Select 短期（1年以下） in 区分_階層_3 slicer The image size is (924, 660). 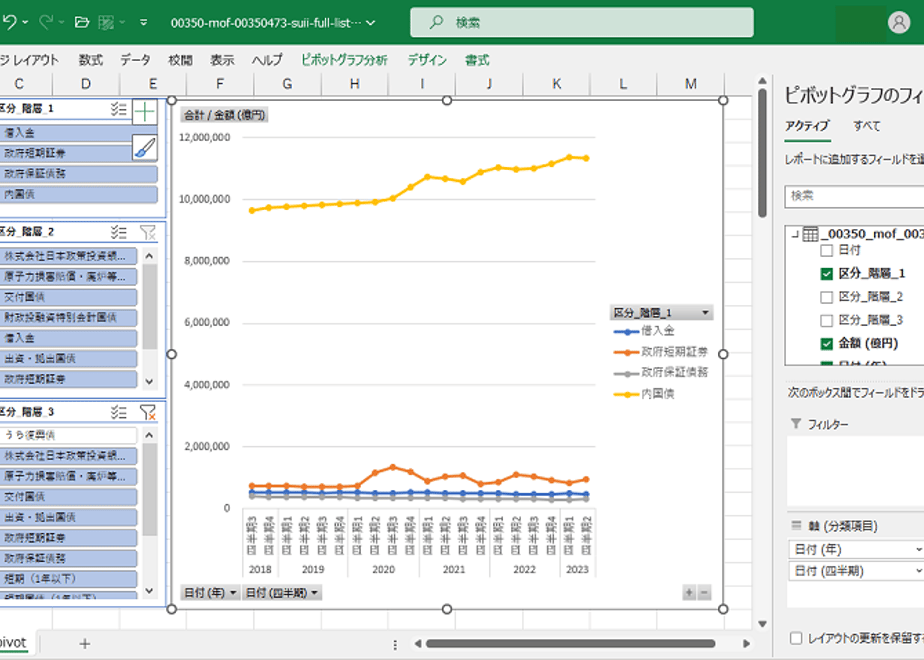tap(68, 579)
